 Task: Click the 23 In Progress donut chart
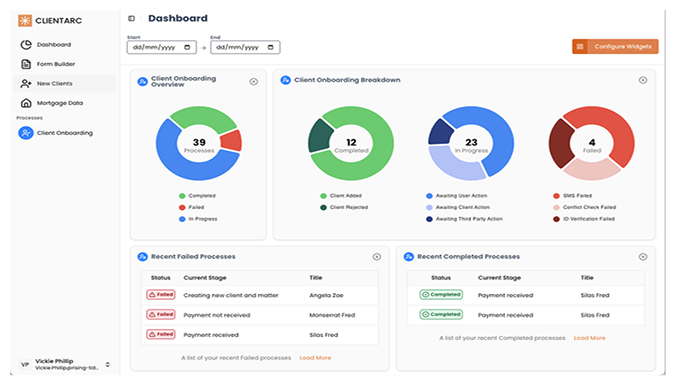tap(471, 144)
